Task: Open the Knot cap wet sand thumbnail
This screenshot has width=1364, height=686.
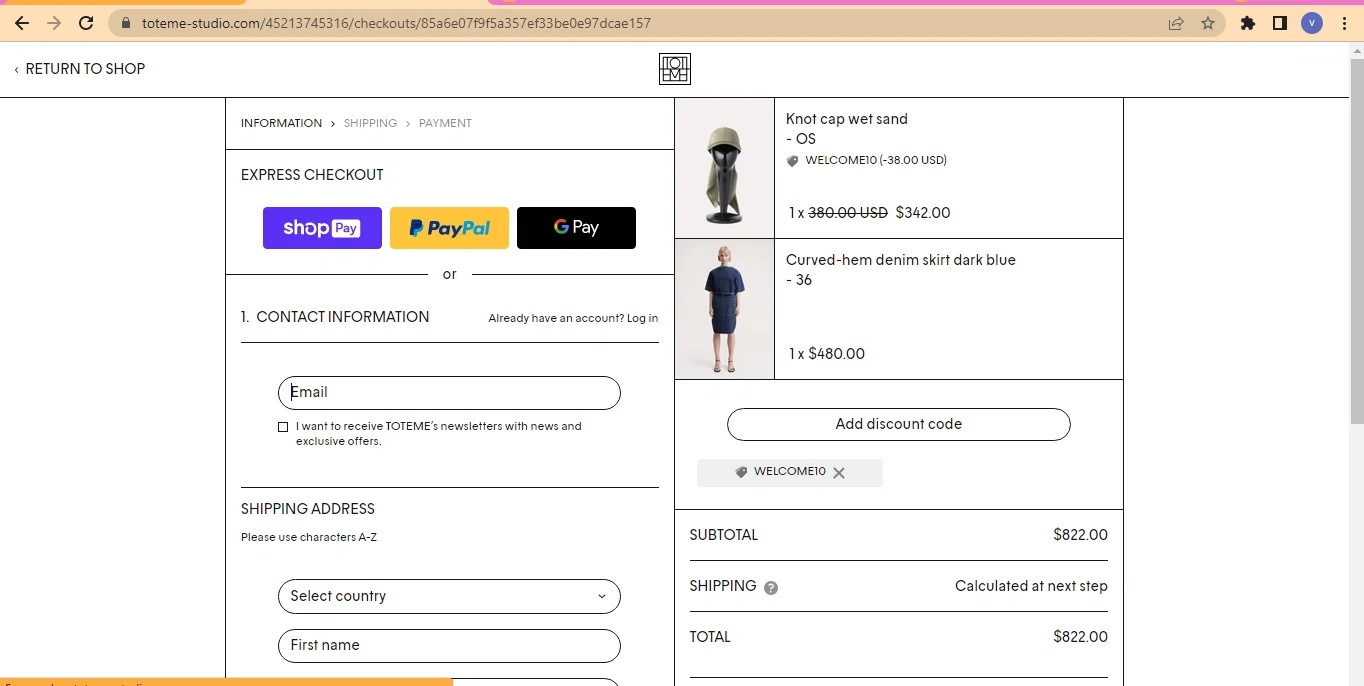Action: 725,168
